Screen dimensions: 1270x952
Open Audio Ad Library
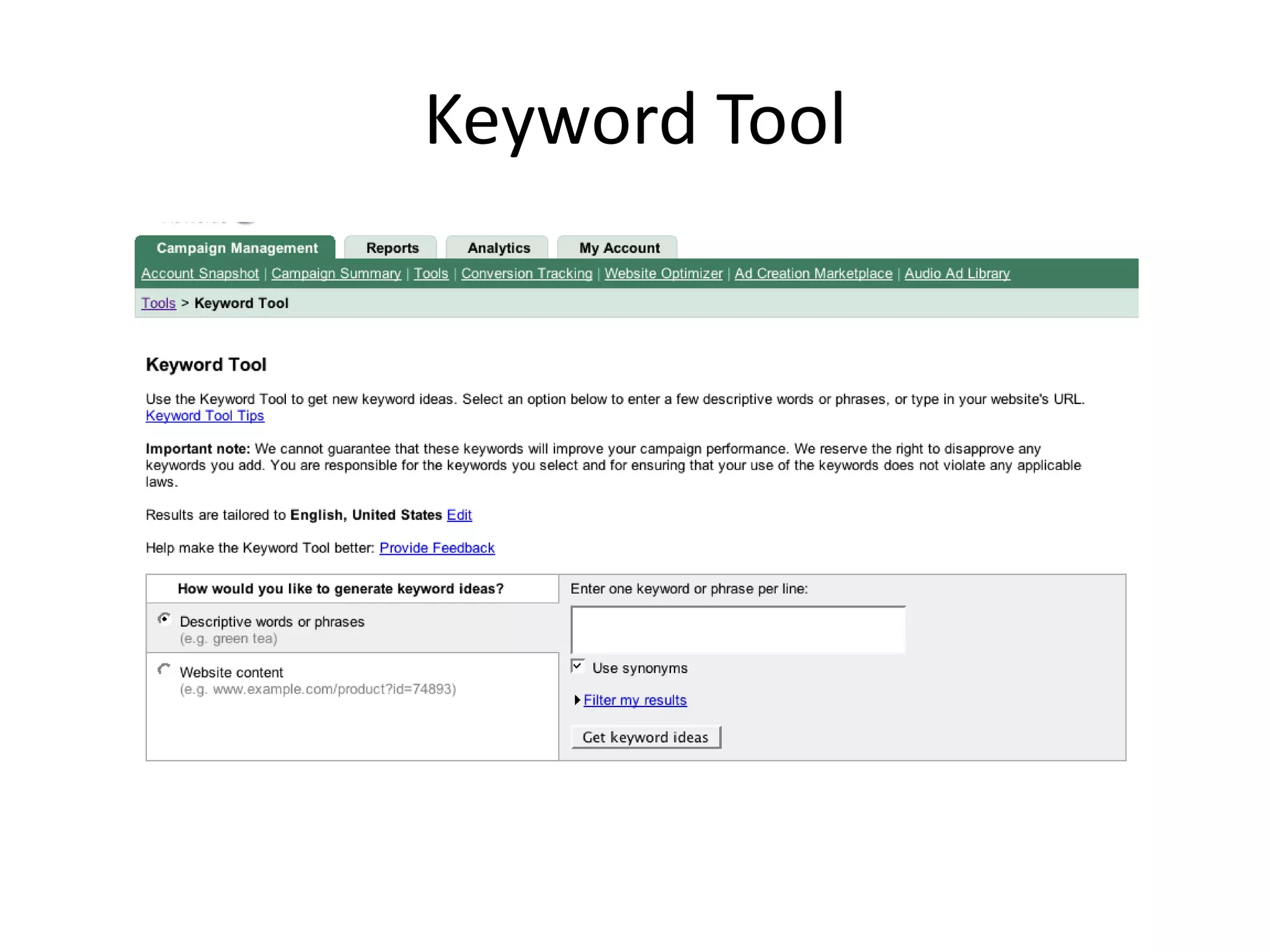pyautogui.click(x=957, y=273)
